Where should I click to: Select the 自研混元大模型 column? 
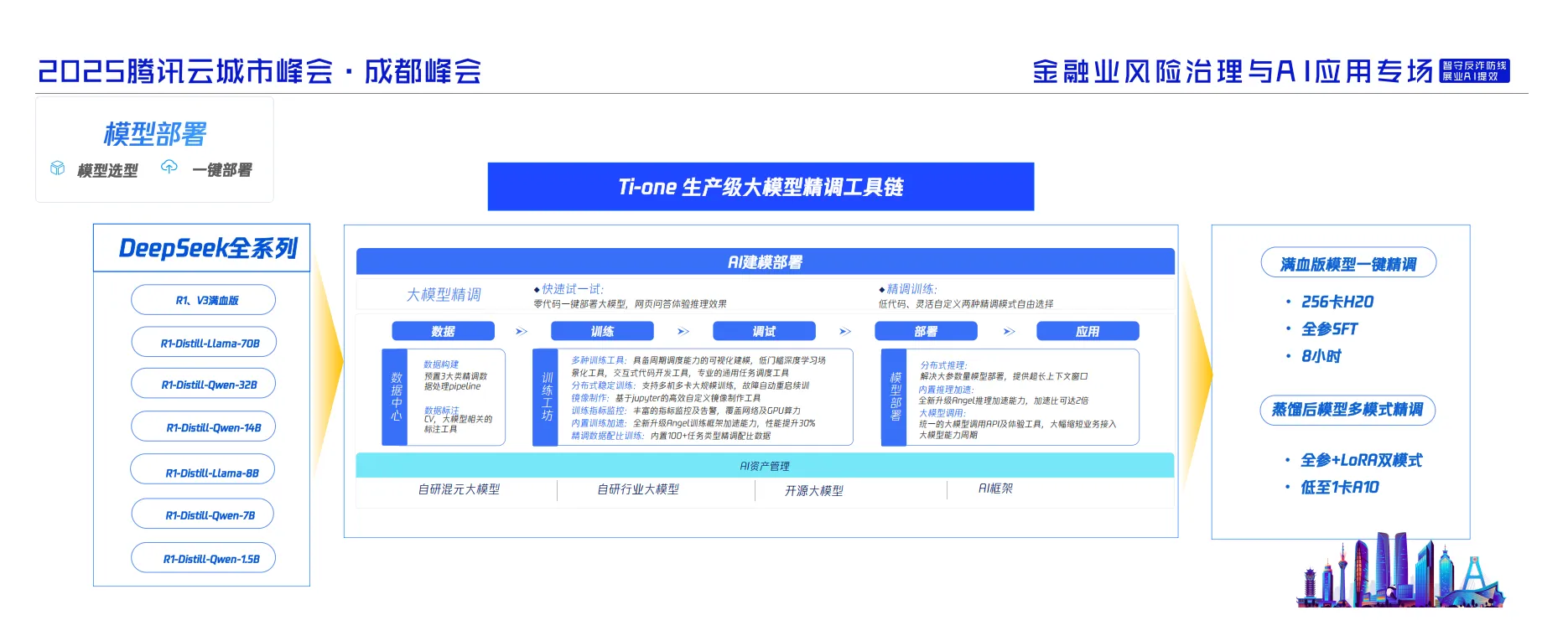tap(459, 489)
